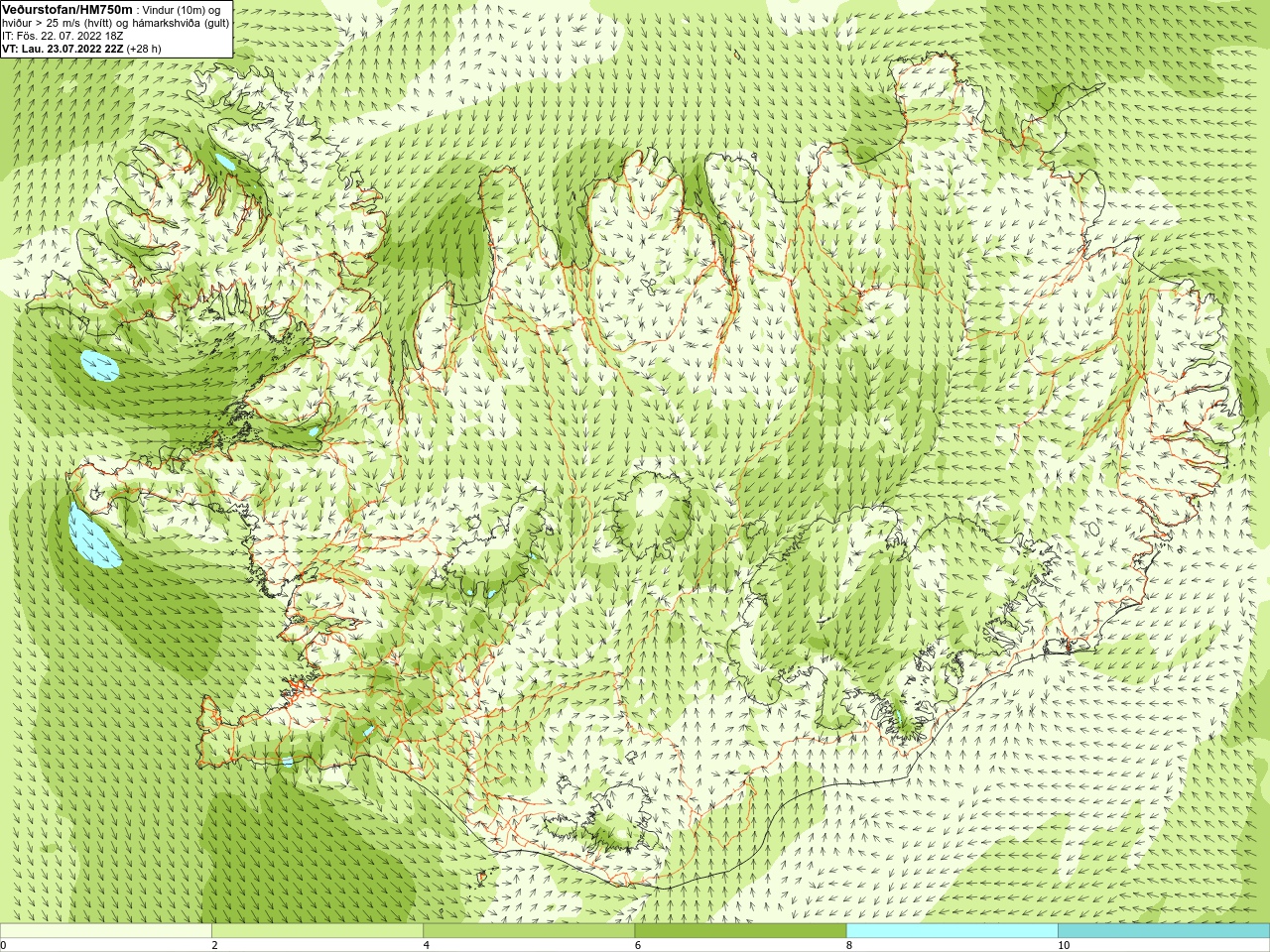1270x952 pixels.
Task: Click the '2' label on the wind scale
Action: [x=214, y=945]
